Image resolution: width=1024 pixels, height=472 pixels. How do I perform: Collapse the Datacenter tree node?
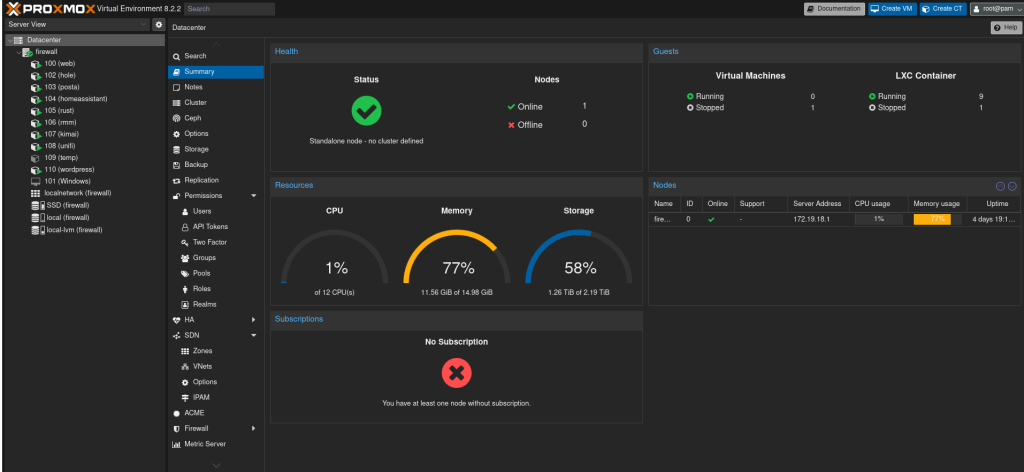tap(8, 40)
